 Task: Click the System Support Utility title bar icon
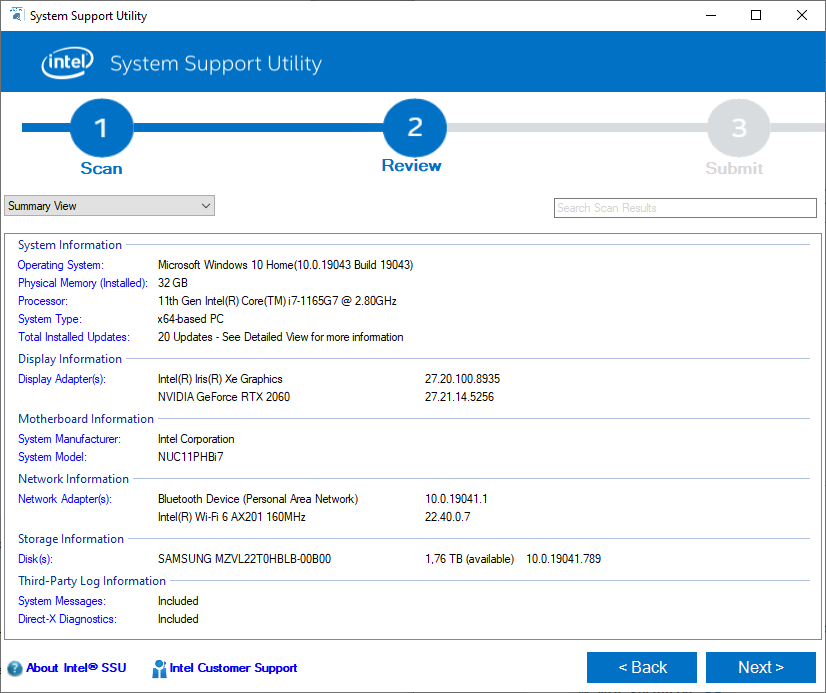16,15
